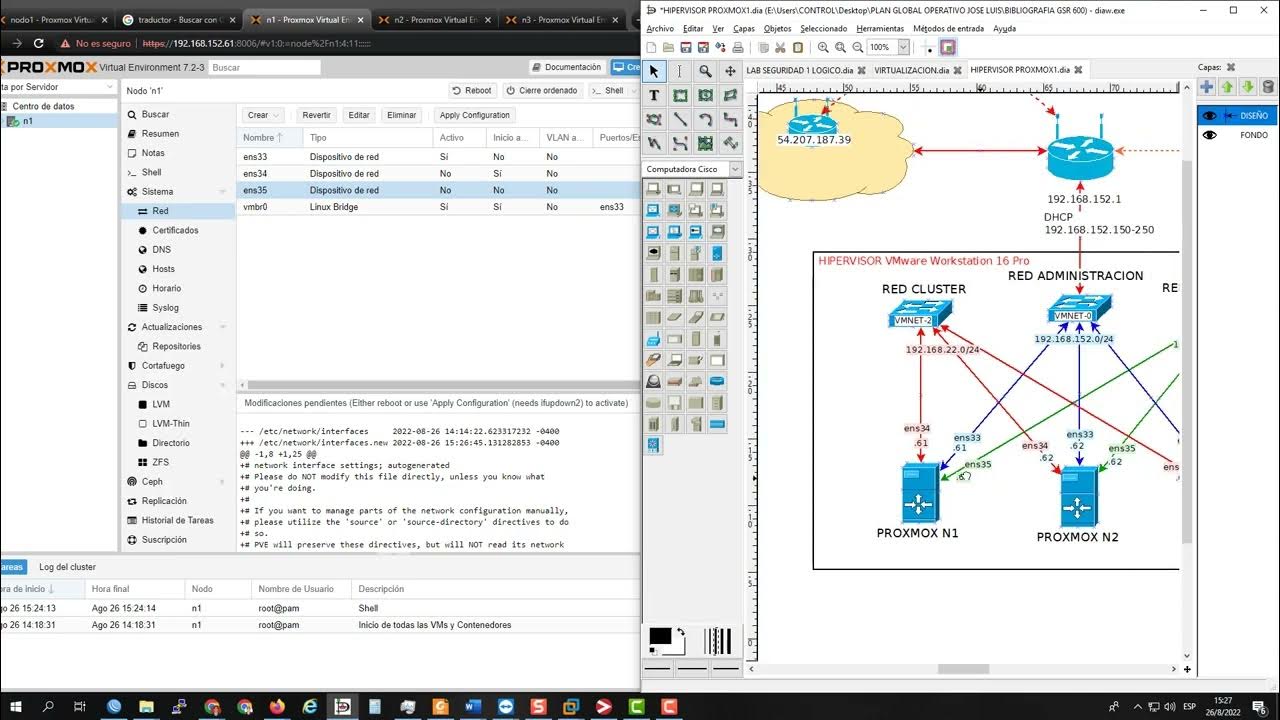The image size is (1280, 720).
Task: Select the vmbr0 Linux Bridge row
Action: pos(438,207)
